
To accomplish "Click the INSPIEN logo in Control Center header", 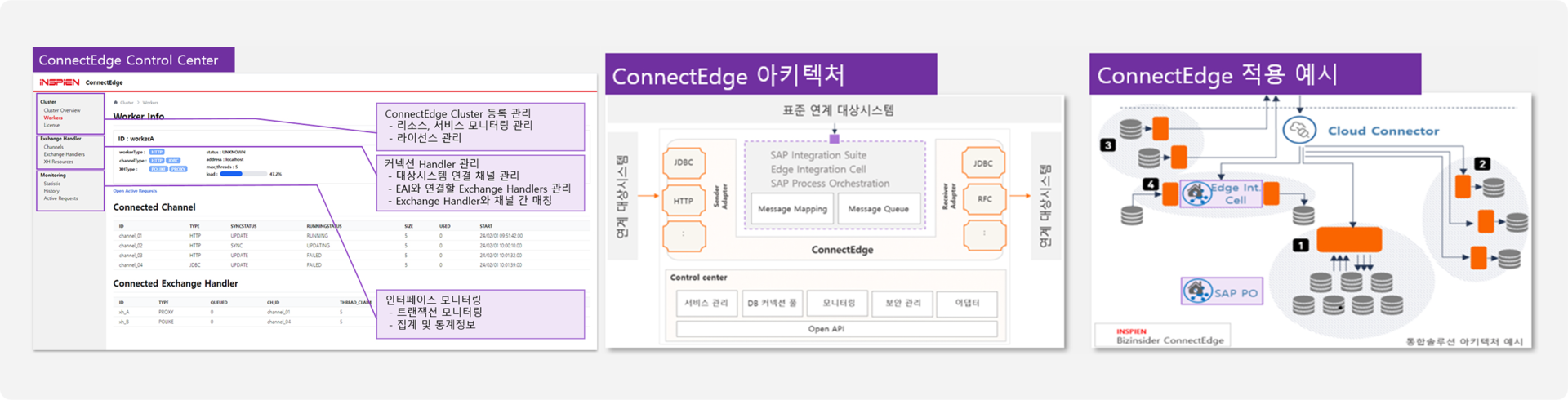I will (60, 82).
